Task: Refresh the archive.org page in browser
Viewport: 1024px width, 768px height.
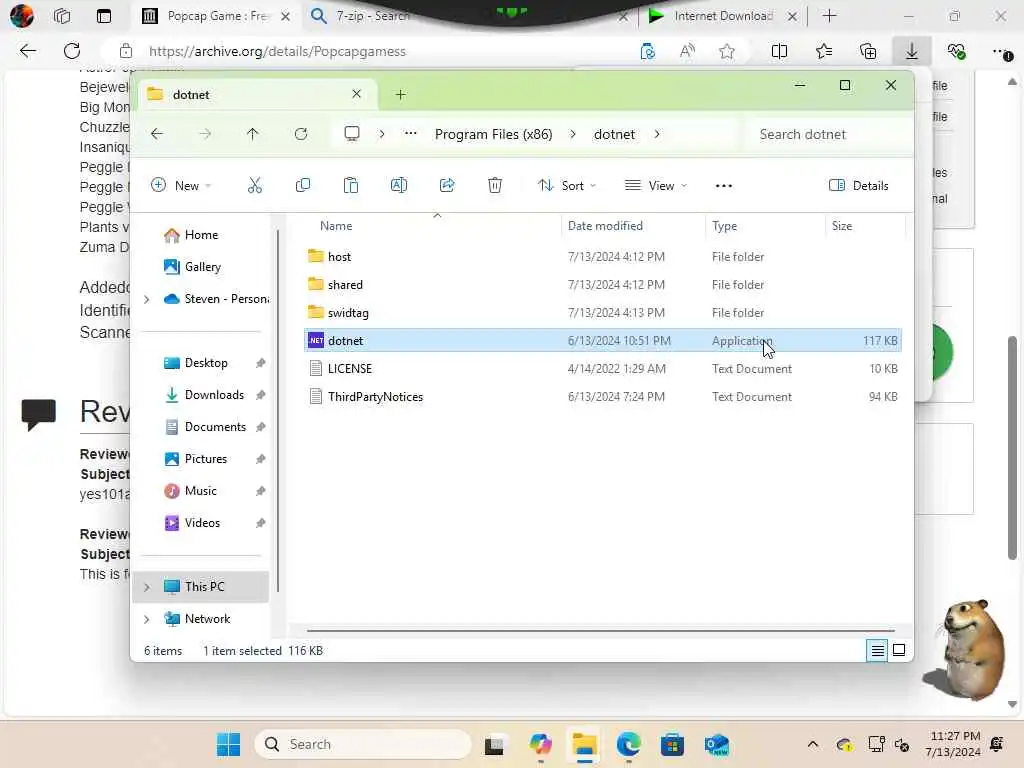Action: coord(72,51)
